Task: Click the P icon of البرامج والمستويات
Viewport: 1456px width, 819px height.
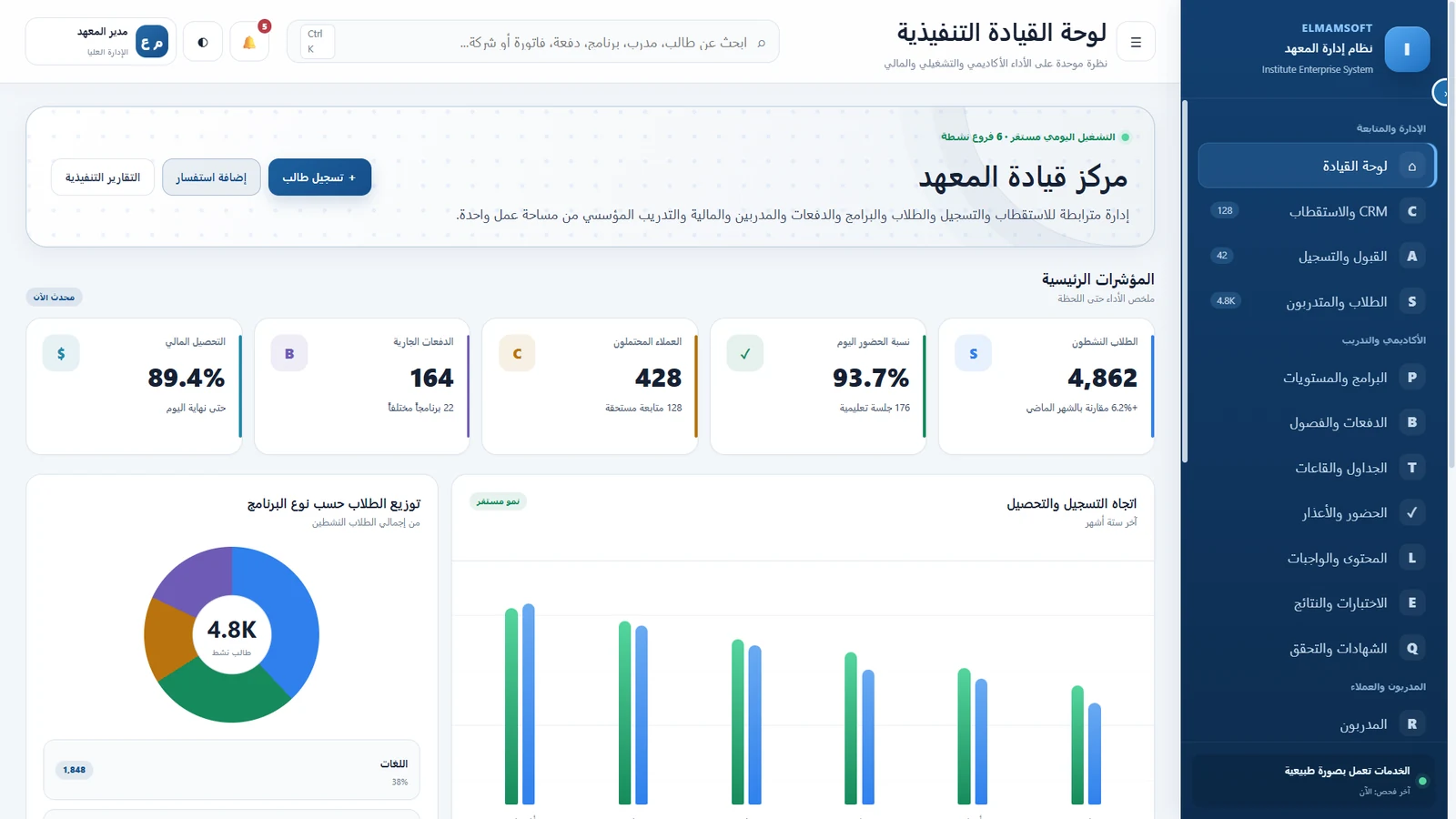Action: pos(1412,377)
